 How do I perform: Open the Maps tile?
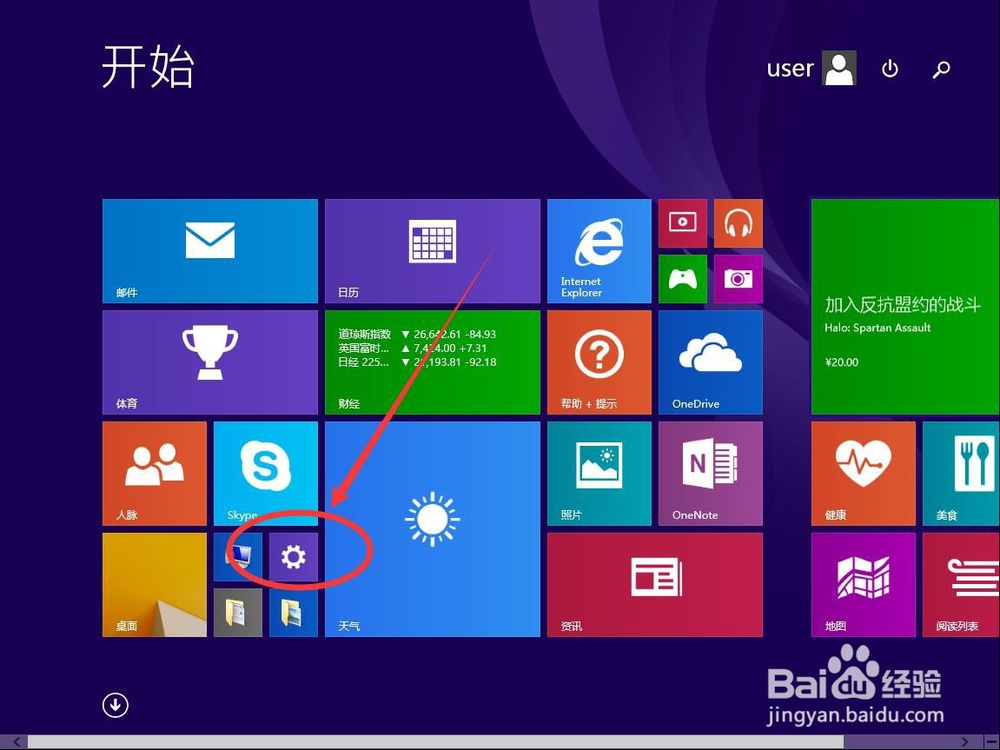coord(863,585)
